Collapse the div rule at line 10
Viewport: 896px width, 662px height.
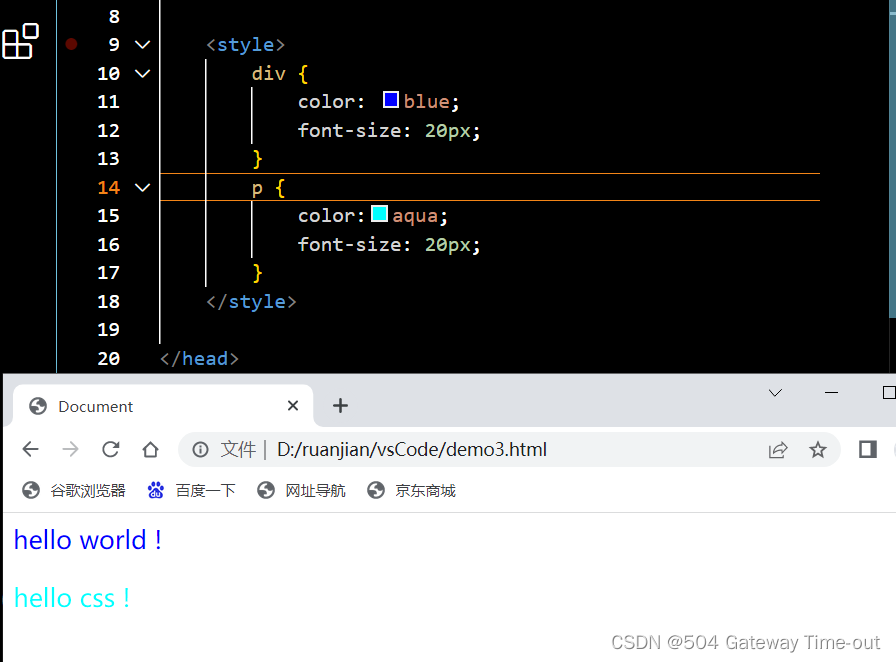tap(142, 73)
